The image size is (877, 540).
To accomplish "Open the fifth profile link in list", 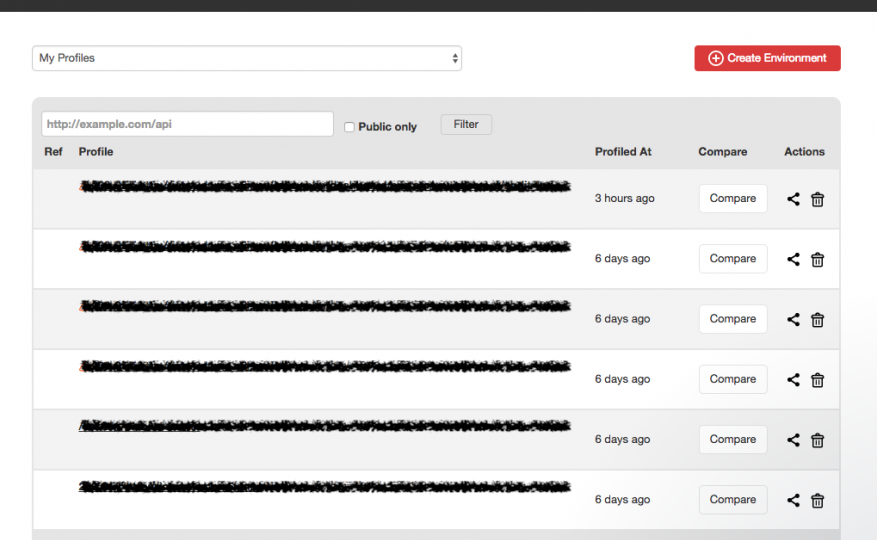I will tap(325, 427).
